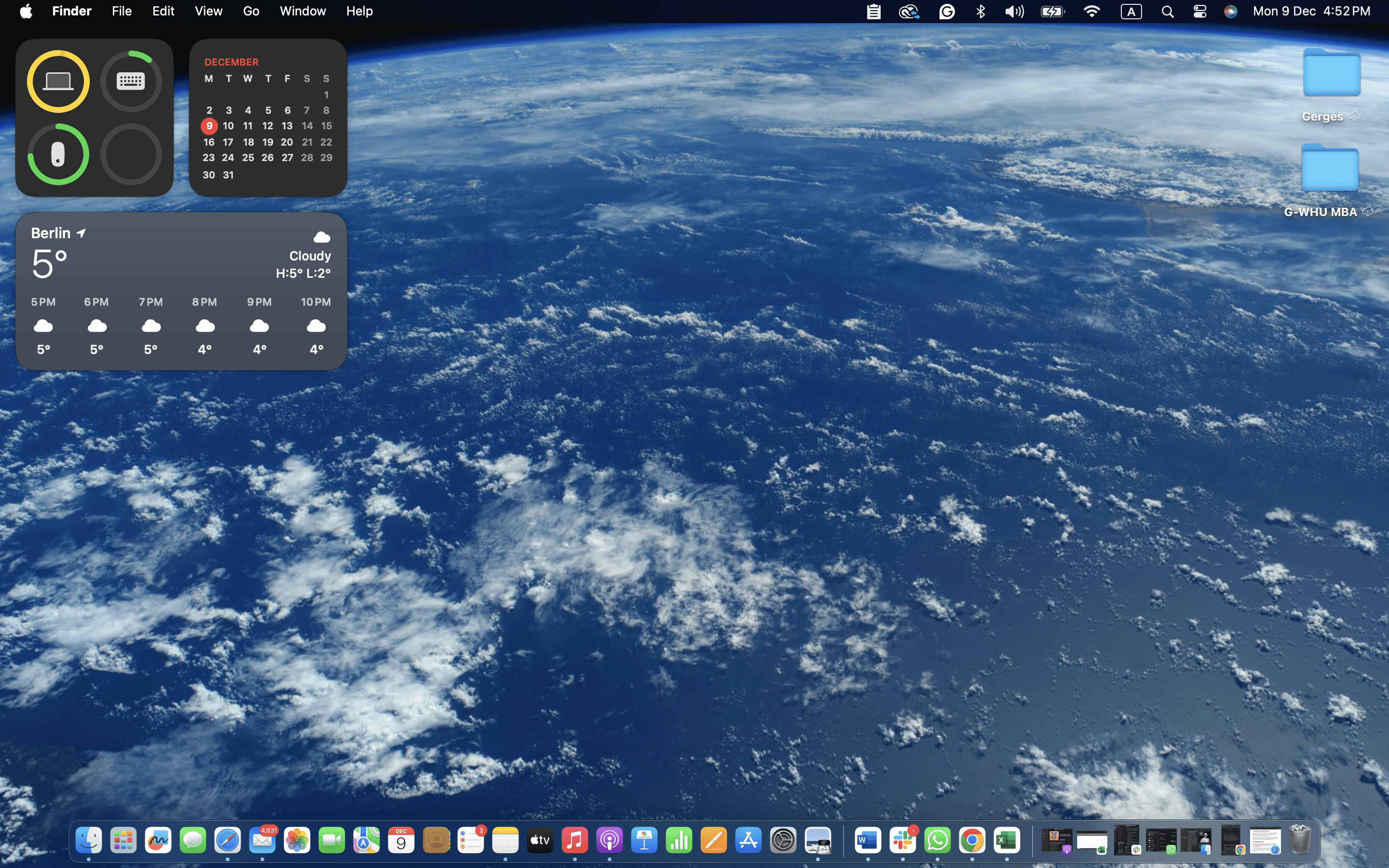The height and width of the screenshot is (868, 1389).
Task: Open the Apple menu
Action: tap(26, 12)
